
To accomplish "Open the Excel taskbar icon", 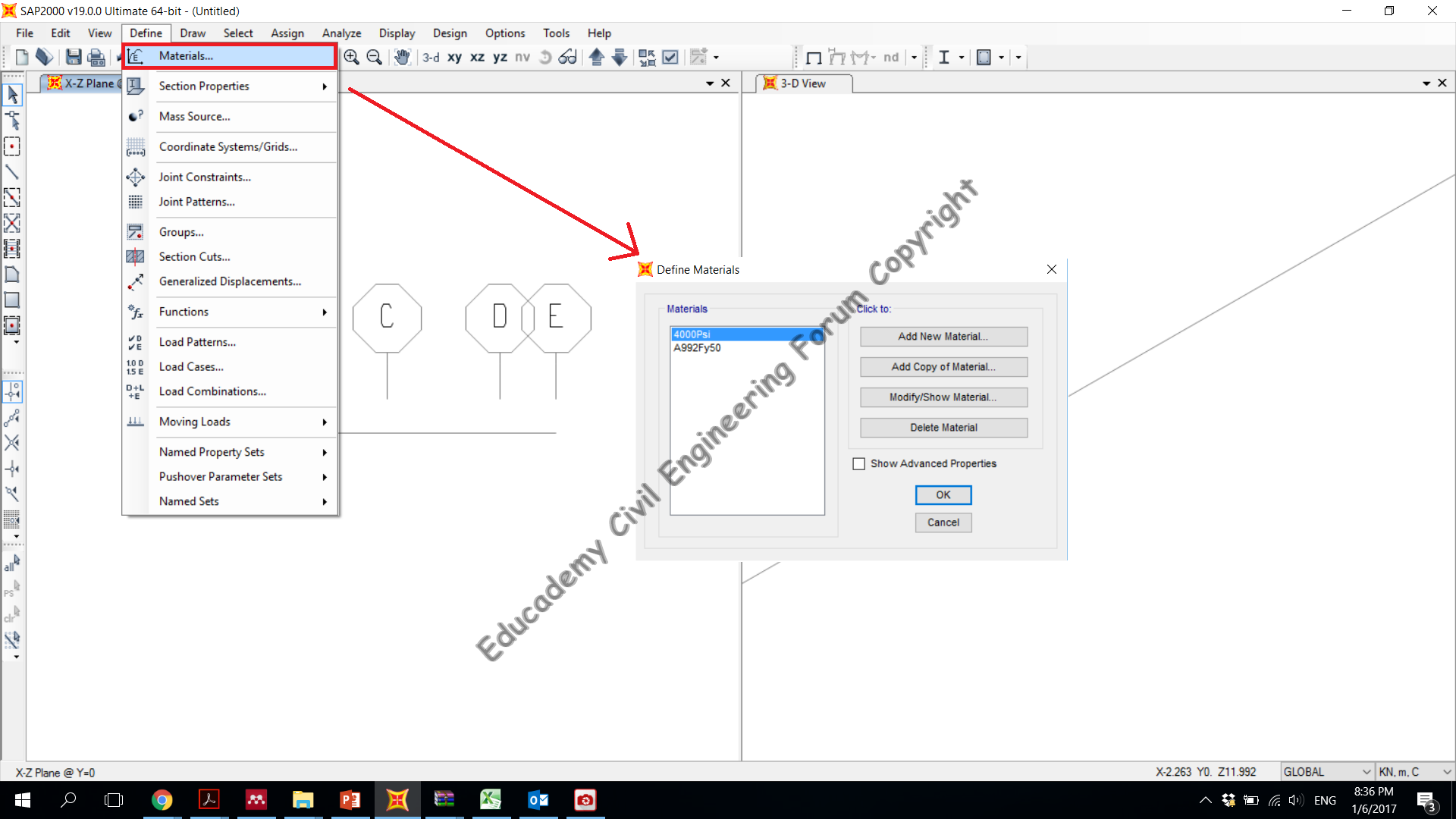I will [x=491, y=800].
